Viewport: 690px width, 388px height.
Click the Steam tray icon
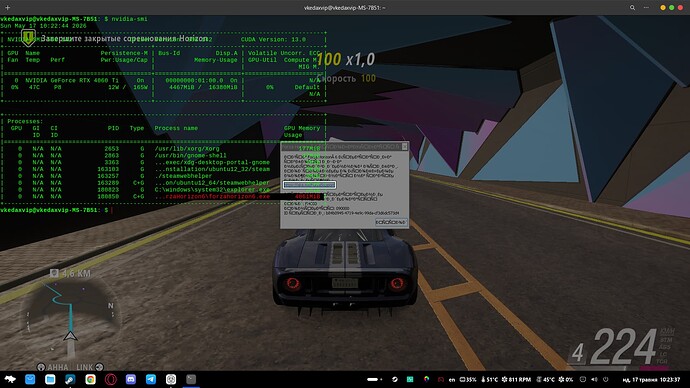[x=395, y=379]
